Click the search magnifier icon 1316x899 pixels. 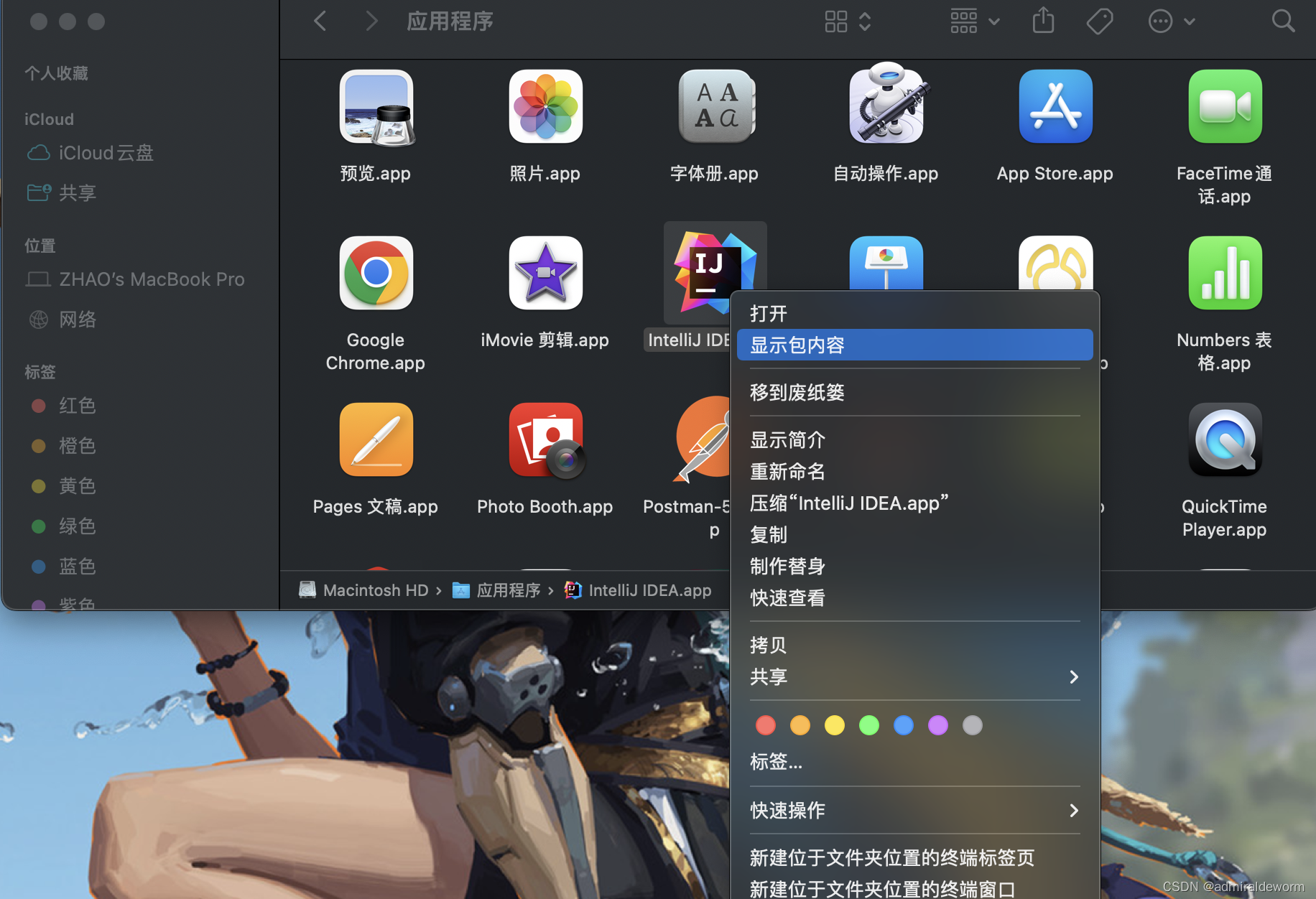click(x=1283, y=21)
